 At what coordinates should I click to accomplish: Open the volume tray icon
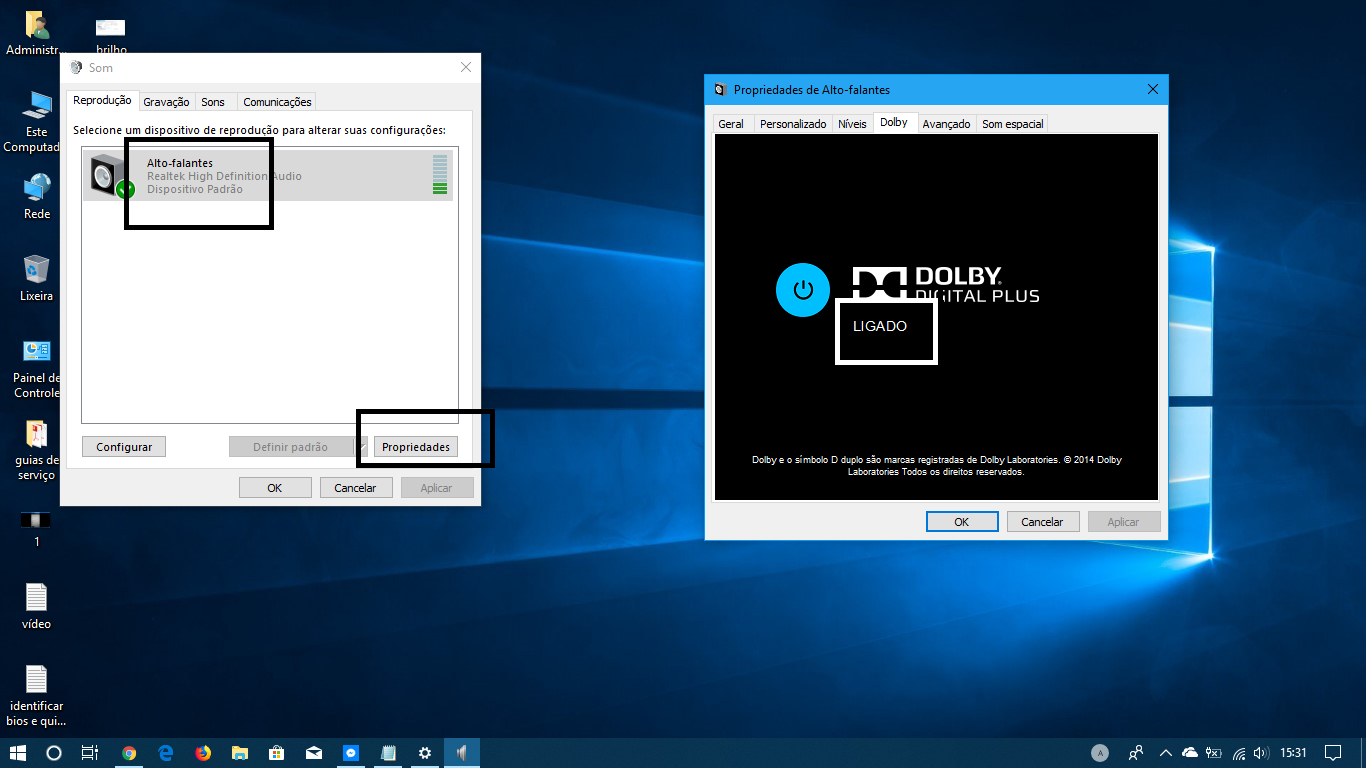coord(1262,753)
